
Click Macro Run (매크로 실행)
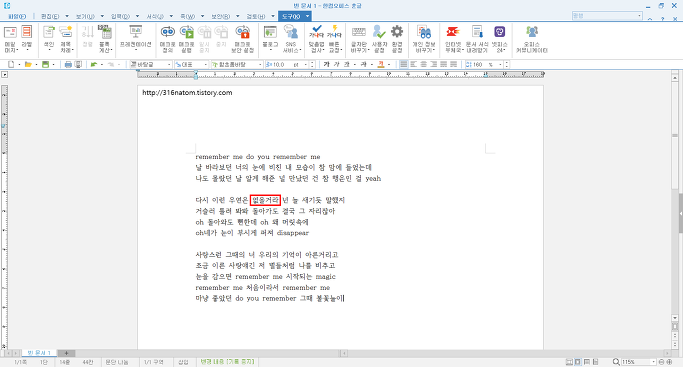click(186, 39)
